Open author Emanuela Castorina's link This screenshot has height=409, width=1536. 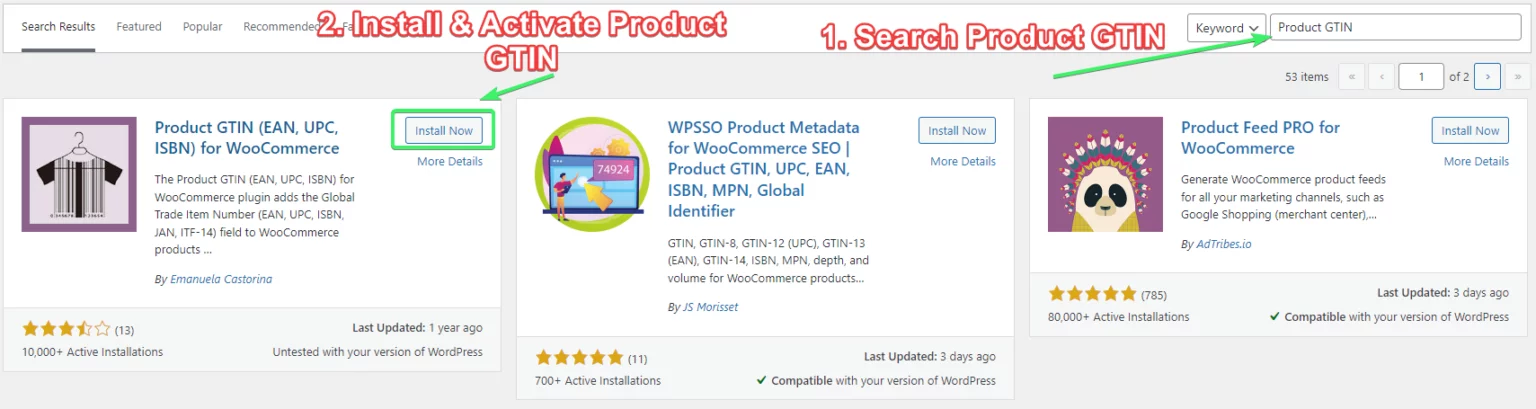click(x=221, y=279)
